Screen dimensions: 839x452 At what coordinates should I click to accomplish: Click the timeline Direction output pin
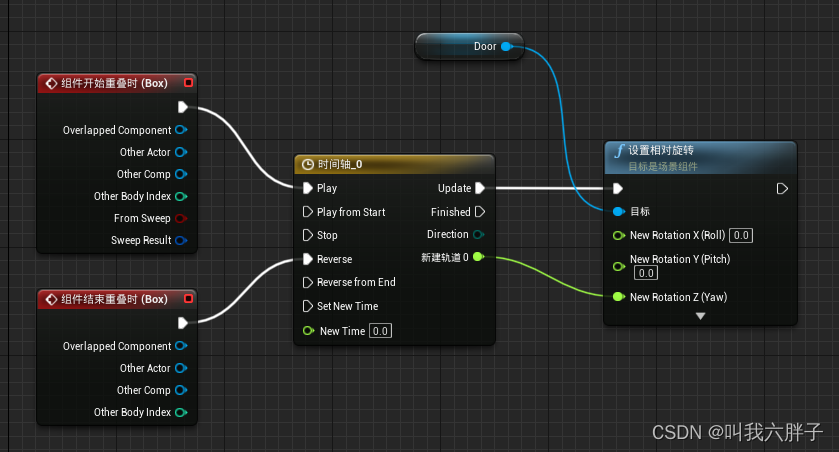tap(478, 234)
